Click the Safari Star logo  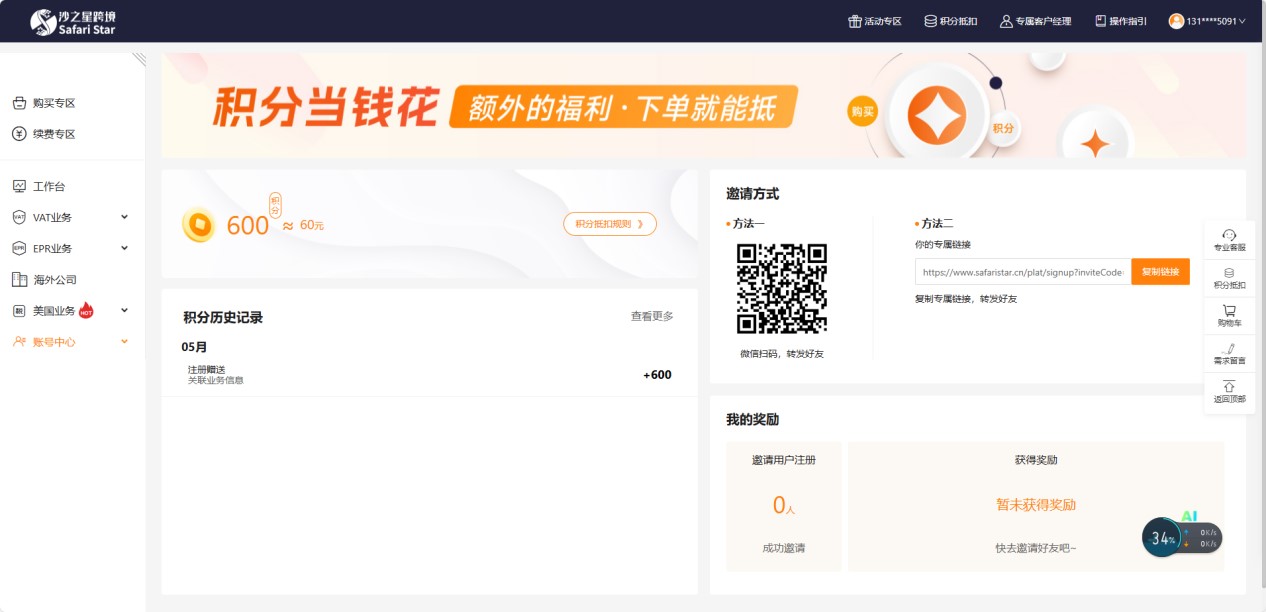[73, 21]
